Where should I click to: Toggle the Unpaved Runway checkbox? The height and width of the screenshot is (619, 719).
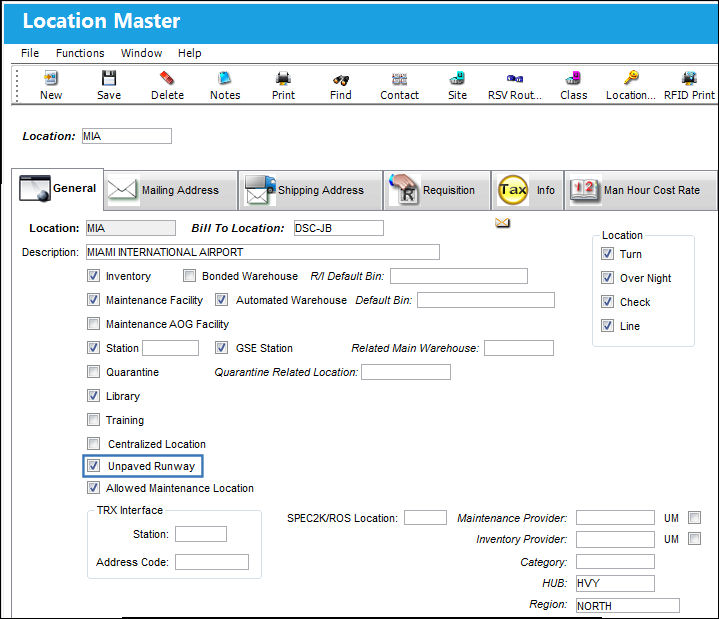pos(93,466)
